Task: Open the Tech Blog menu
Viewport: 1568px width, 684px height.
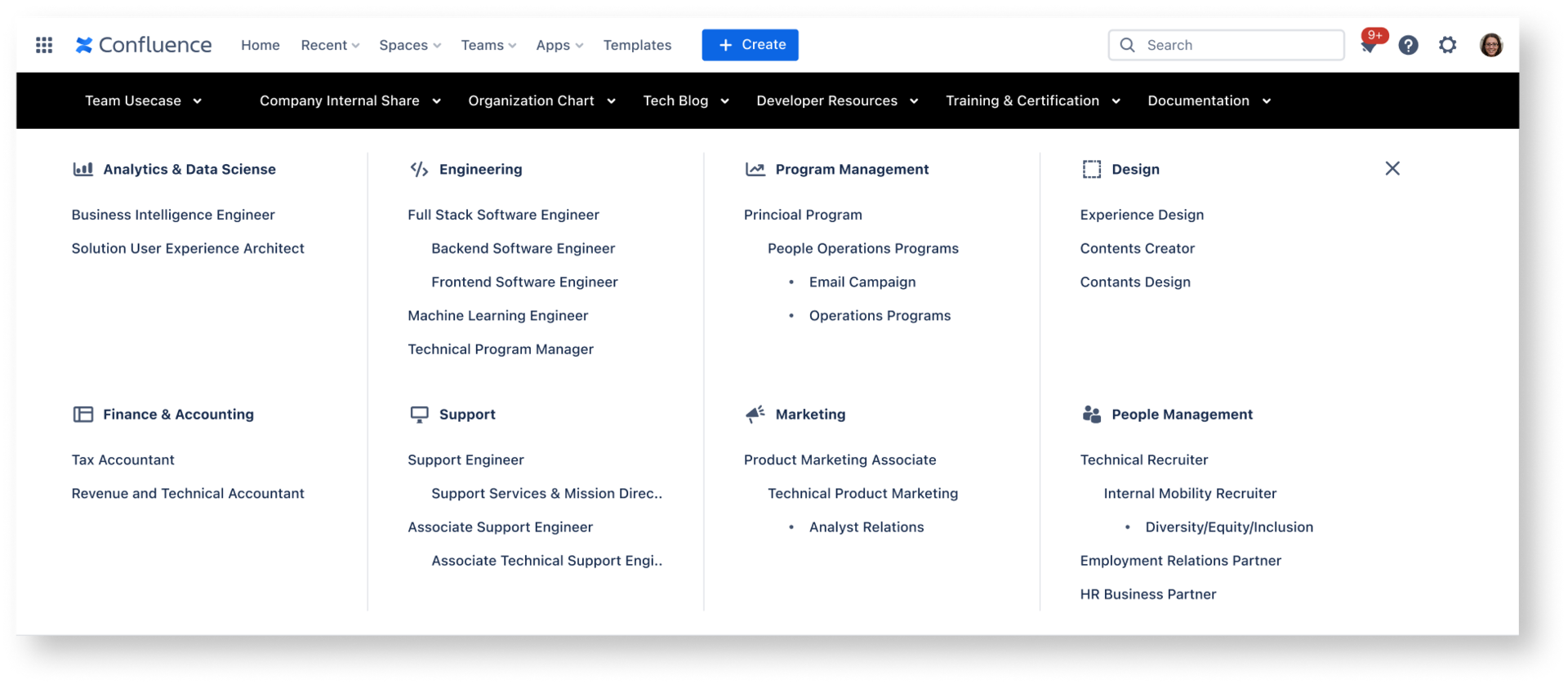Action: [686, 100]
